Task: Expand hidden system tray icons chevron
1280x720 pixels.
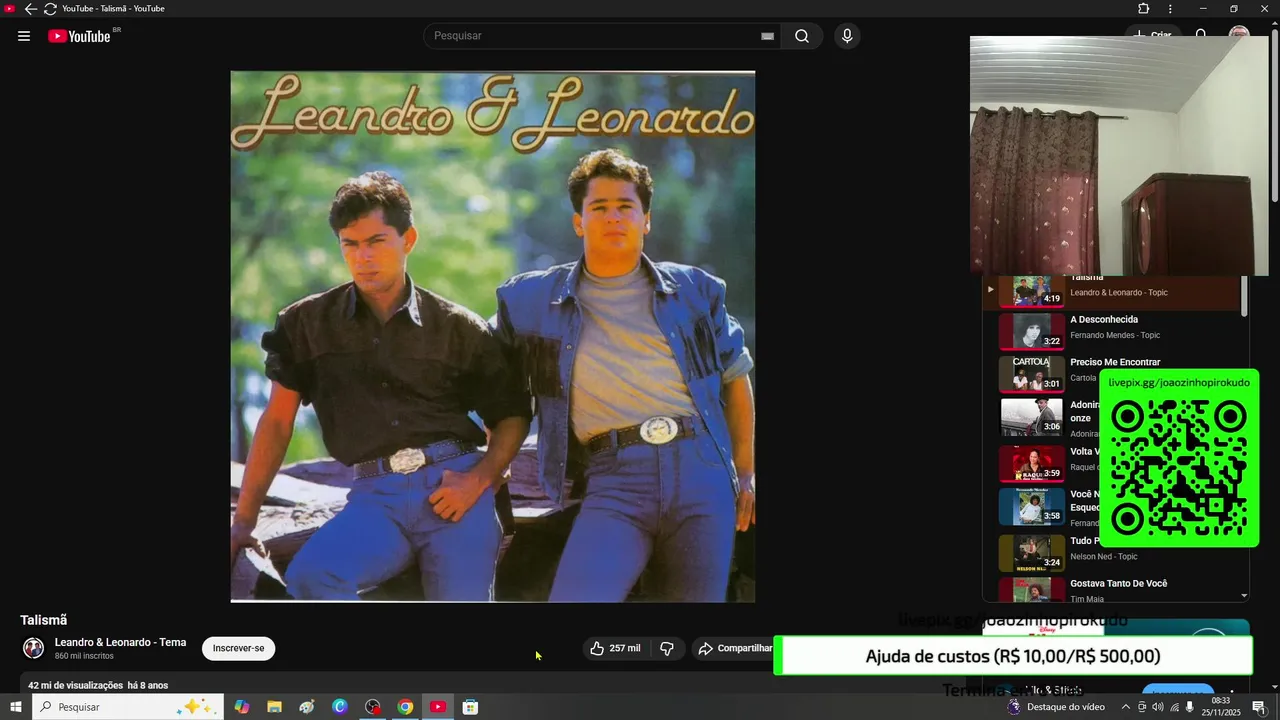Action: [x=1126, y=707]
